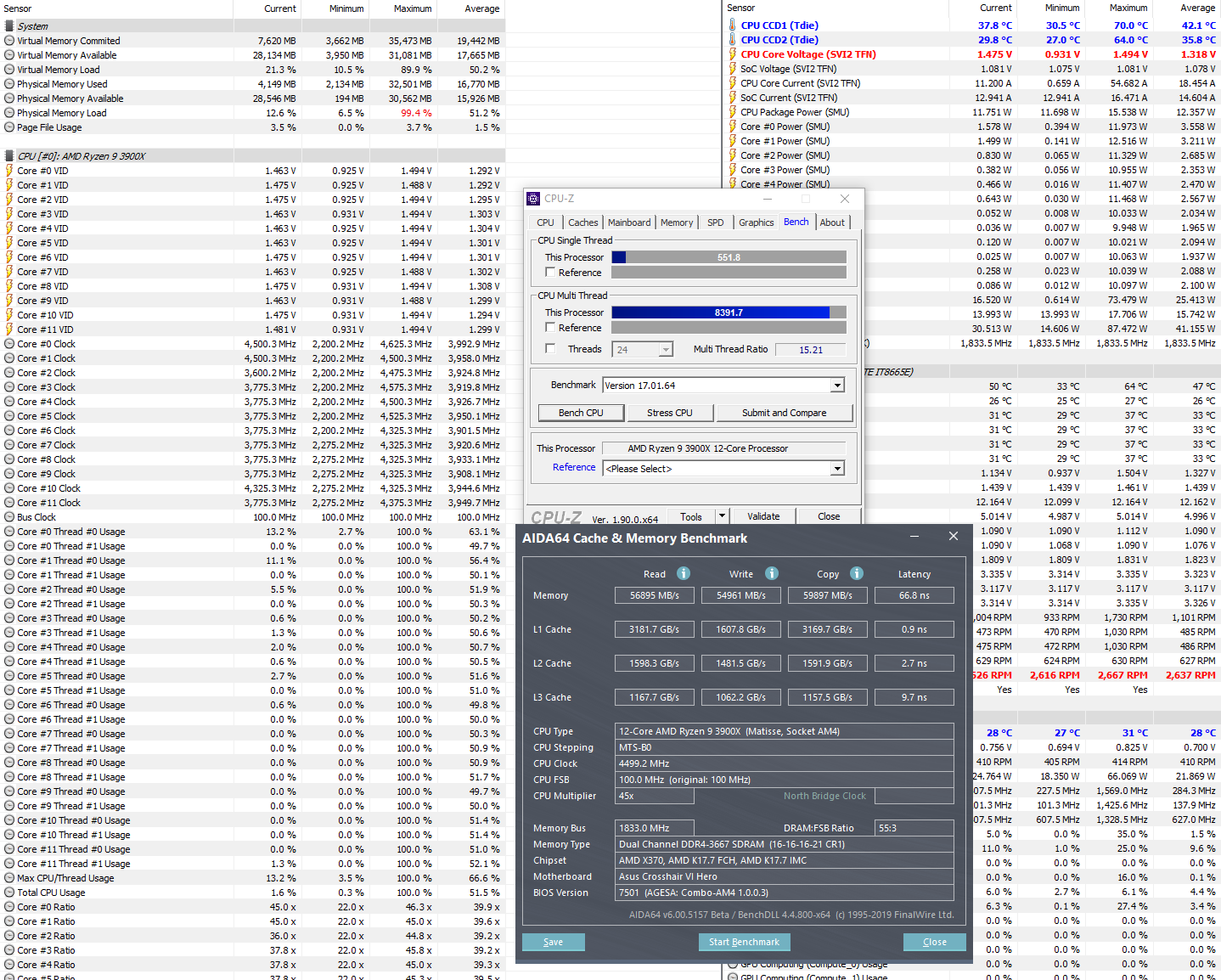This screenshot has width=1221, height=980.
Task: Click the CPU Package Power sensor icon
Action: coord(732,112)
